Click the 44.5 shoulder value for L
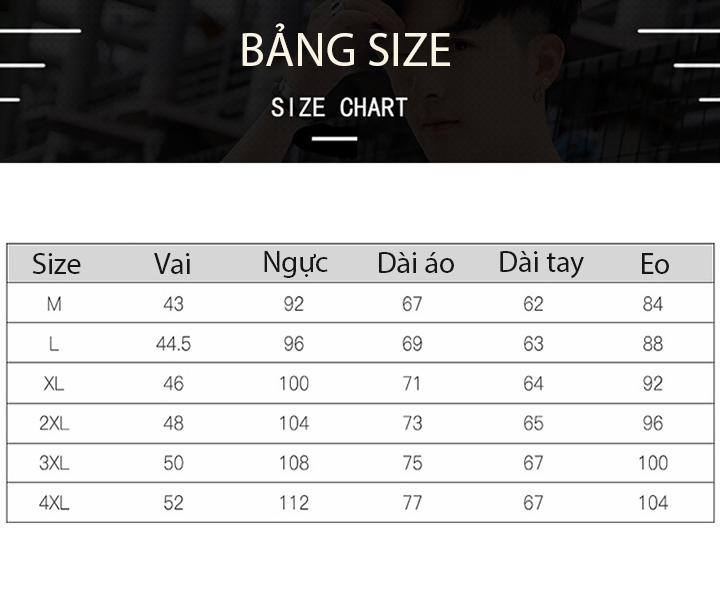The image size is (720, 590). click(173, 344)
